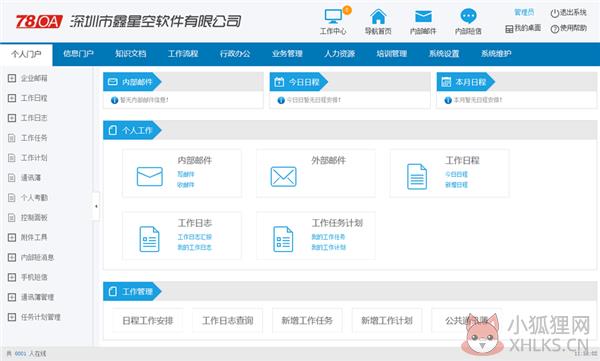600x361 pixels.
Task: Expand 企业邮箱 tree node
Action: coord(12,78)
